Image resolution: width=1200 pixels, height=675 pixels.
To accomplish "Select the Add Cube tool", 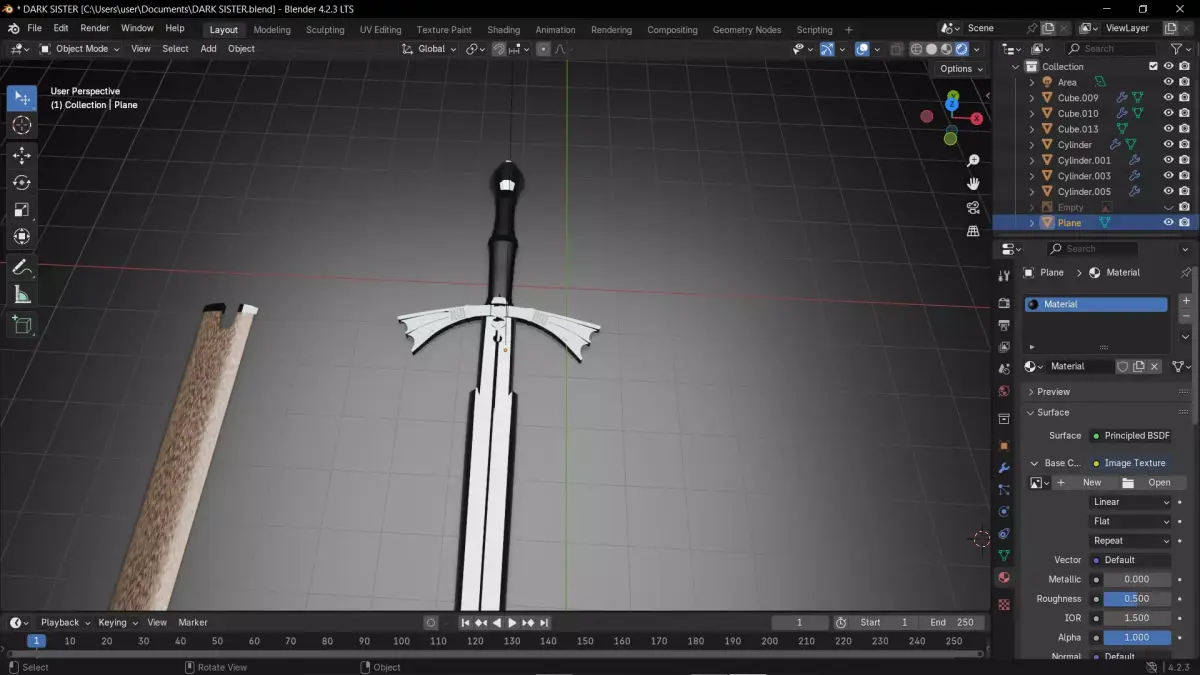I will point(22,324).
